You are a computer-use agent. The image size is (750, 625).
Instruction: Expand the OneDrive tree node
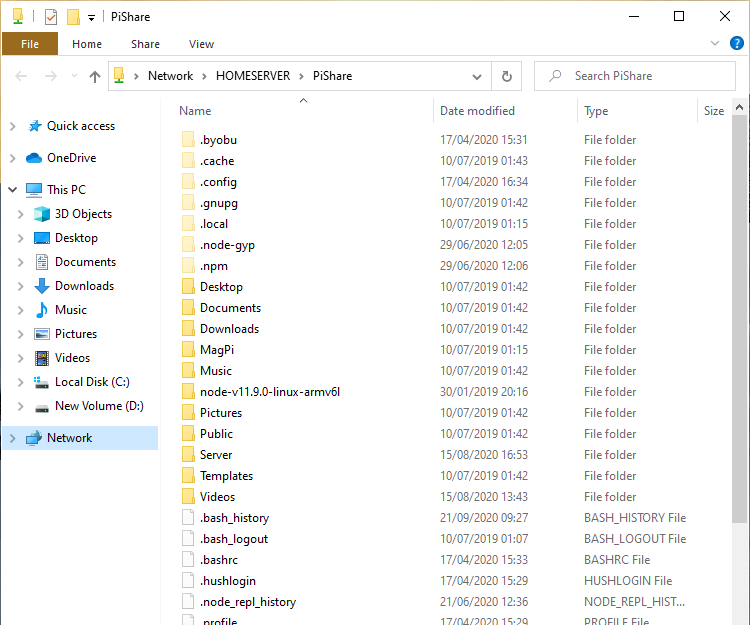tap(13, 158)
